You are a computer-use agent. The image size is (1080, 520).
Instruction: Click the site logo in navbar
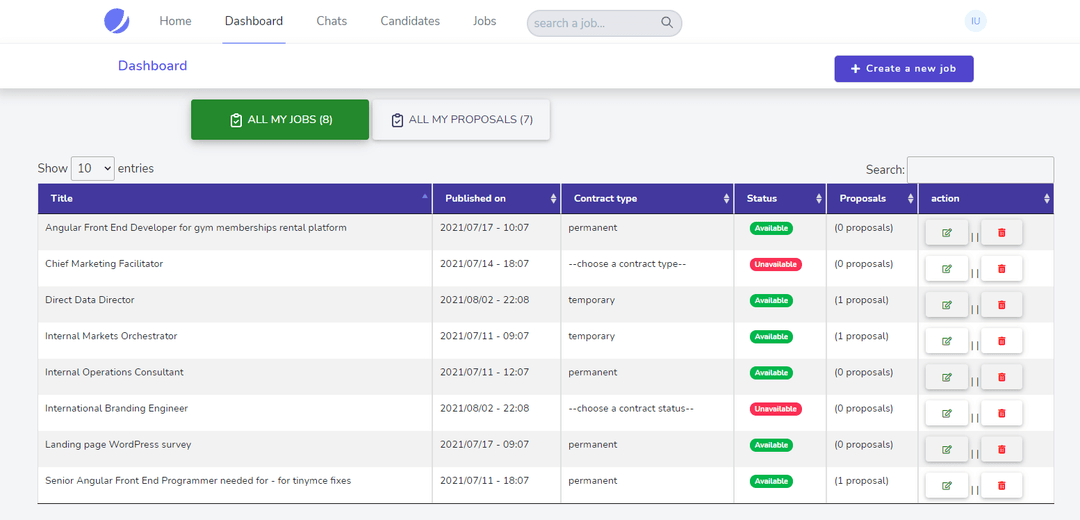117,21
